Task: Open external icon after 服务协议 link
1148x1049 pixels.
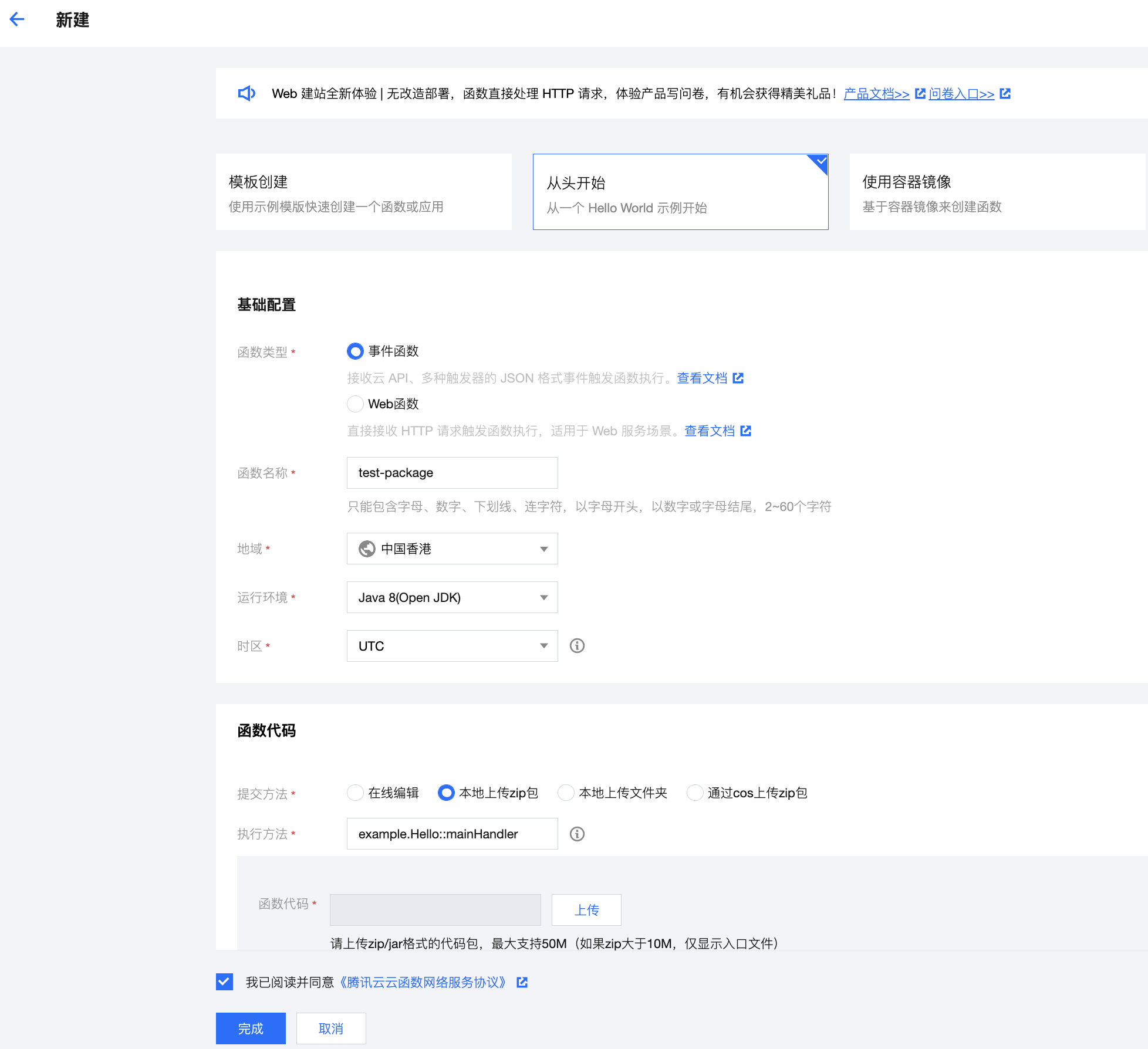Action: (522, 983)
